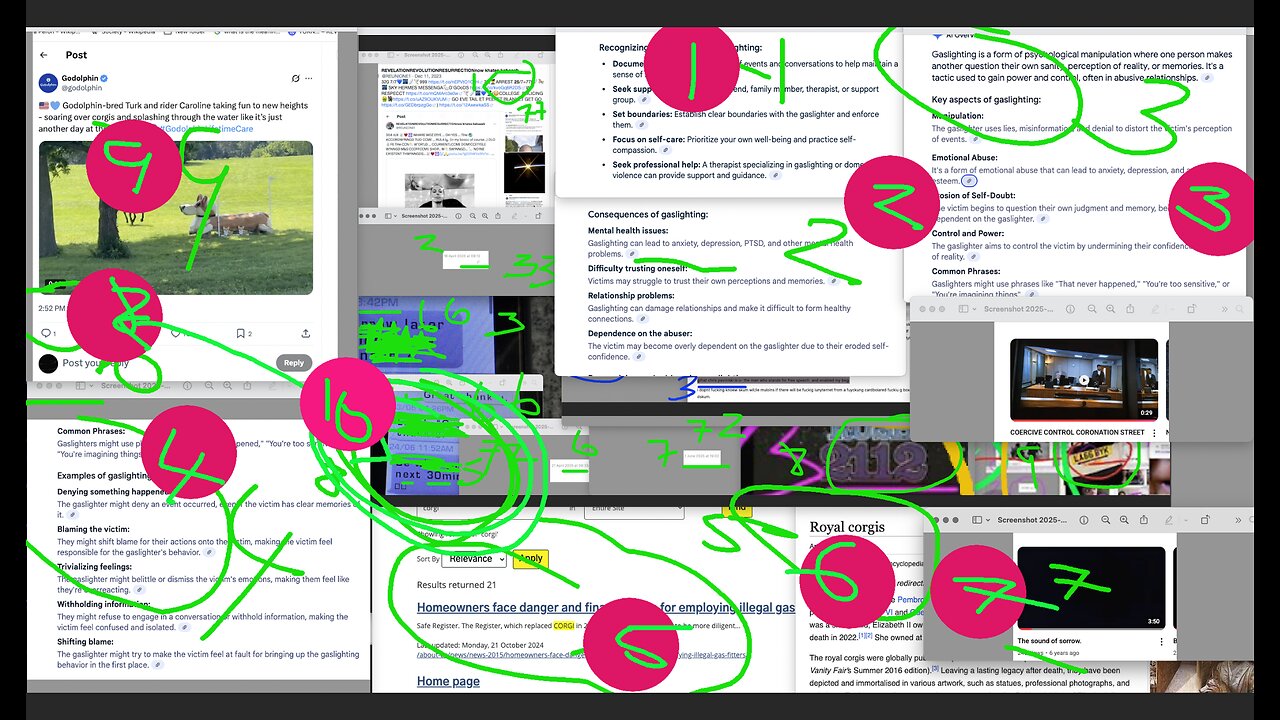Open the Home page search result
Image resolution: width=1280 pixels, height=720 pixels.
(448, 681)
